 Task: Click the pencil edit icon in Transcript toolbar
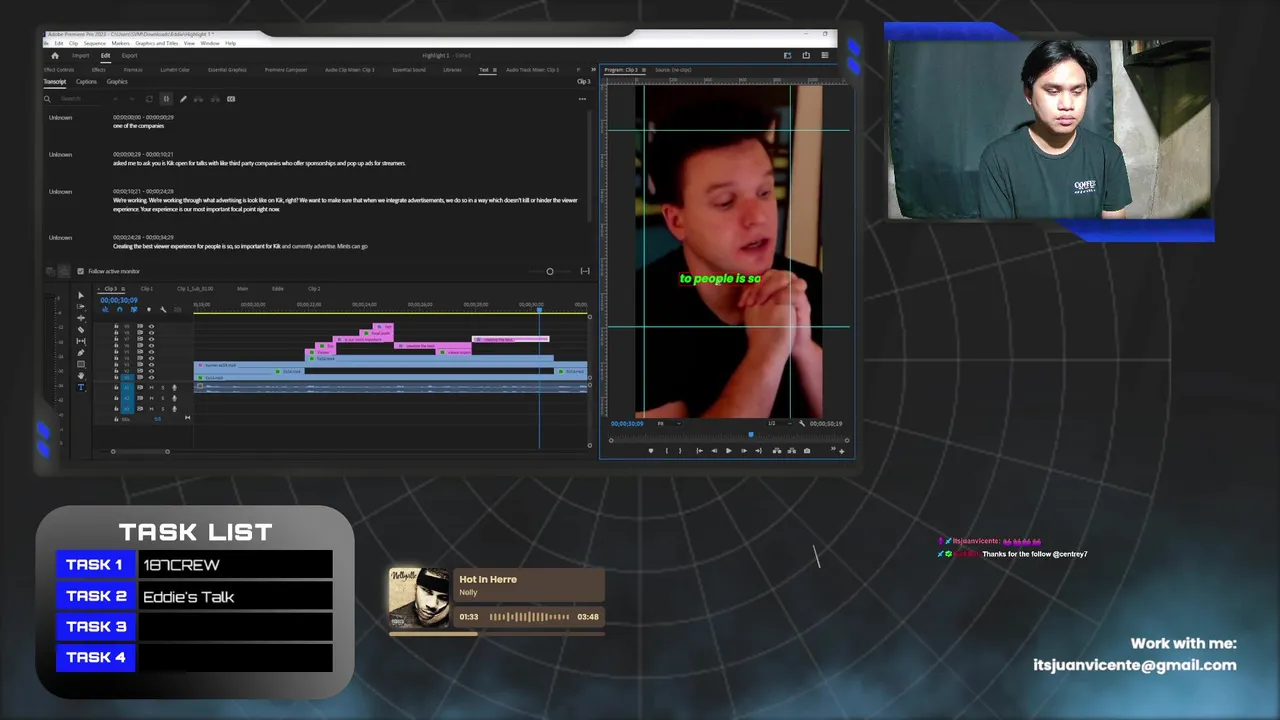tap(183, 99)
